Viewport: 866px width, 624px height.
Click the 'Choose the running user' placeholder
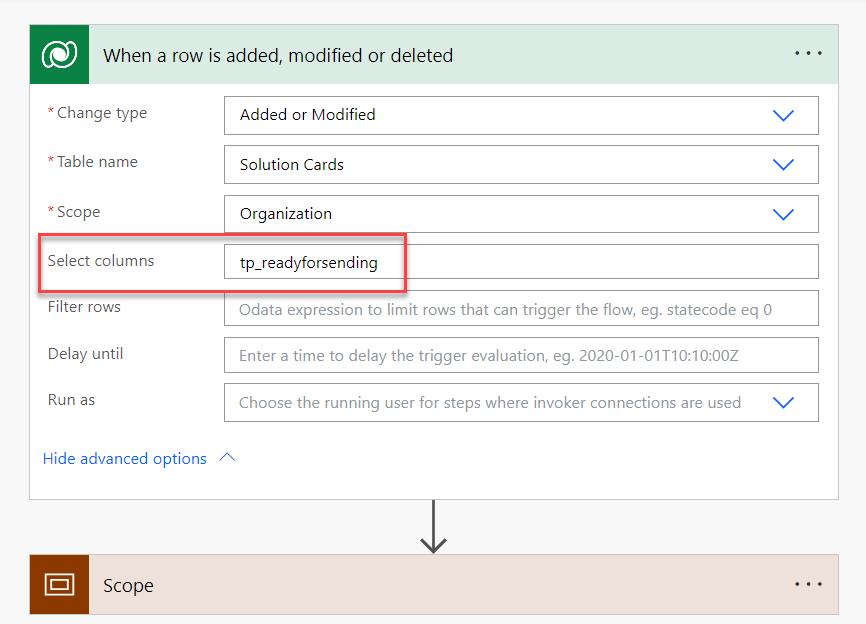tap(490, 403)
